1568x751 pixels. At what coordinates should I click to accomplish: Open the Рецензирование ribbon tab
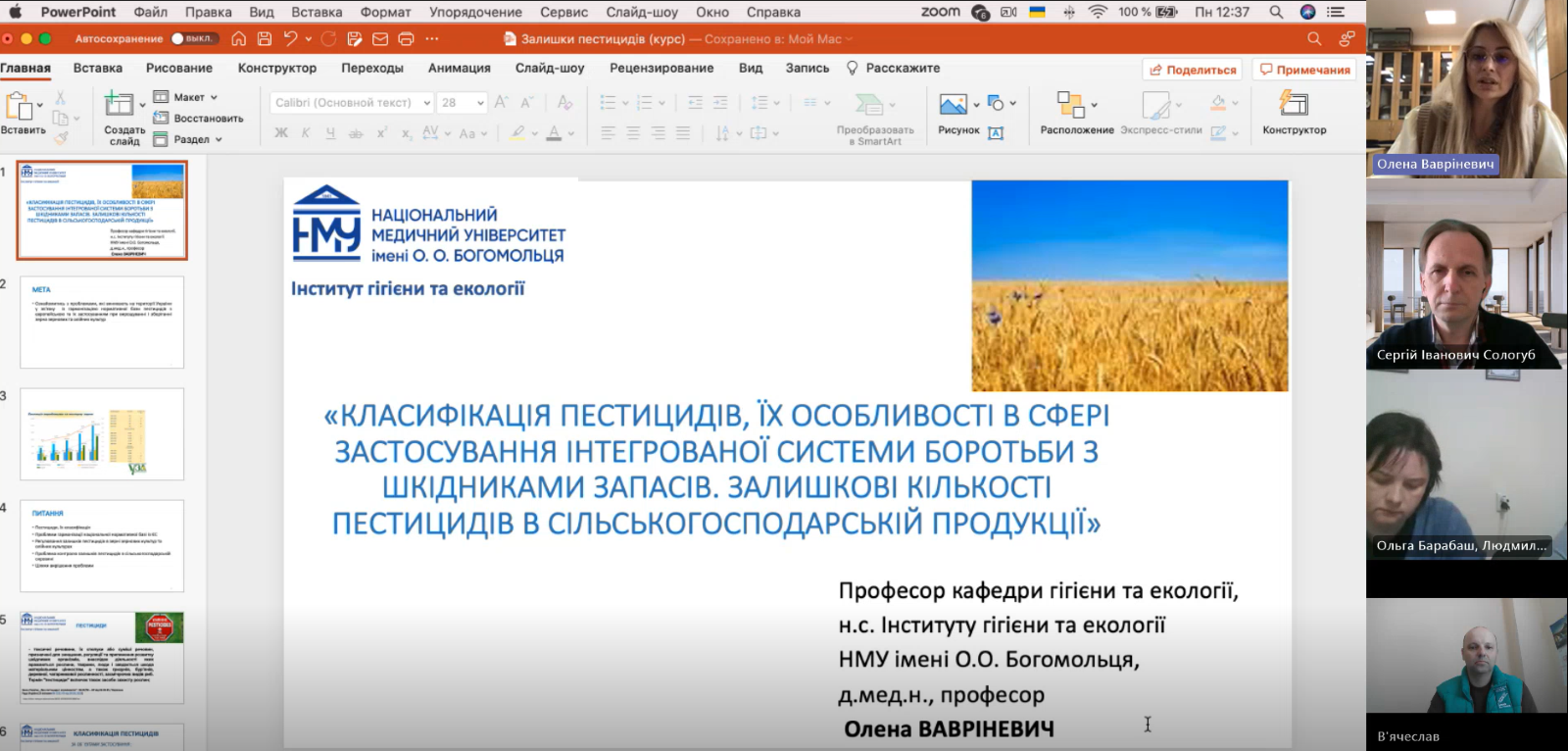pyautogui.click(x=661, y=68)
